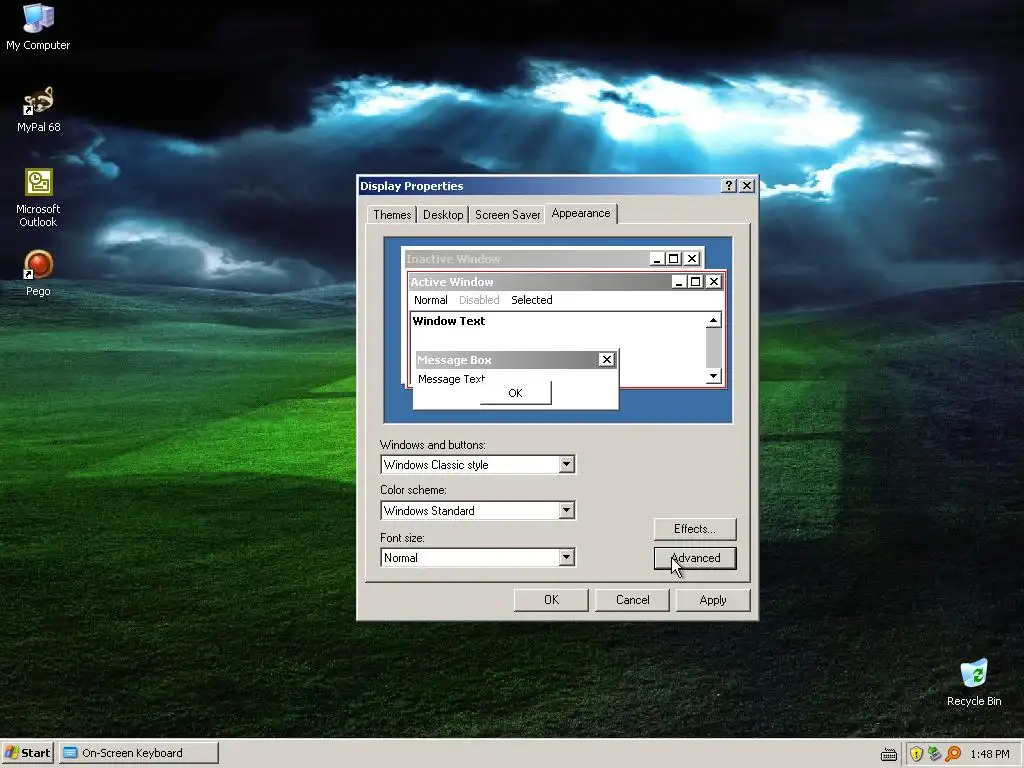The width and height of the screenshot is (1024, 768).
Task: Click the Normal menu item in preview
Action: 430,300
